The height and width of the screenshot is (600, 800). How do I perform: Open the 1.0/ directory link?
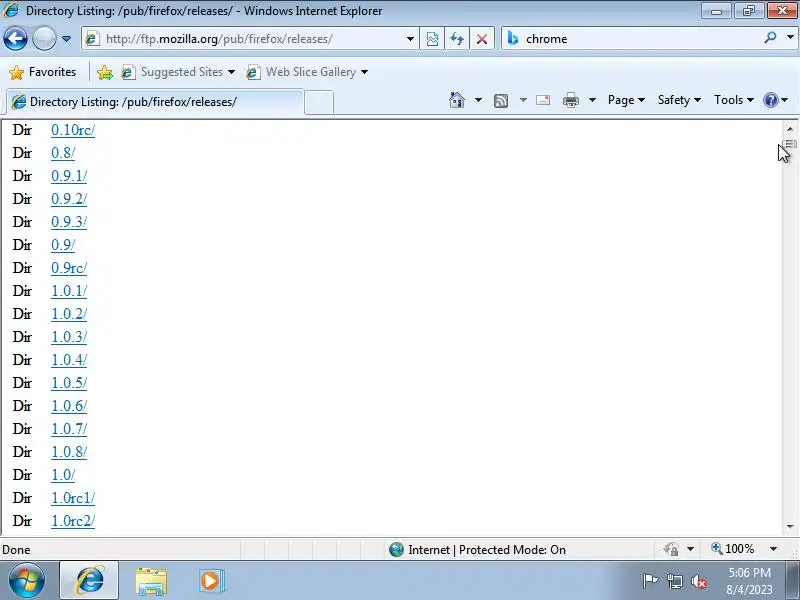click(63, 474)
